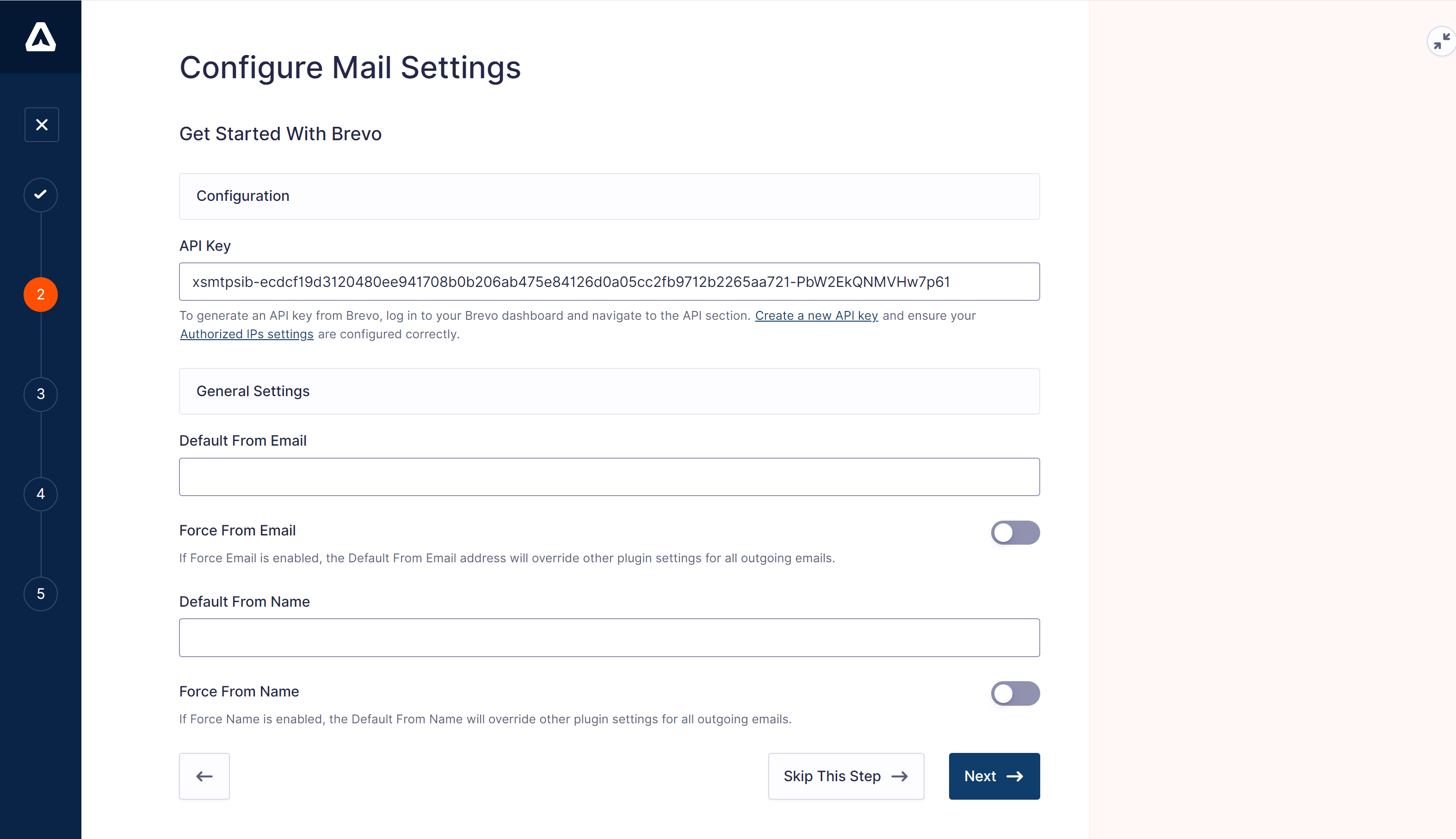
Task: Click the Default From Email input field
Action: point(609,477)
